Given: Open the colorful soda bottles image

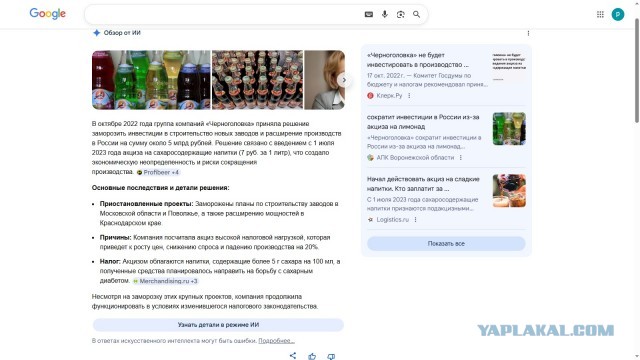Looking at the screenshot, I should 151,80.
